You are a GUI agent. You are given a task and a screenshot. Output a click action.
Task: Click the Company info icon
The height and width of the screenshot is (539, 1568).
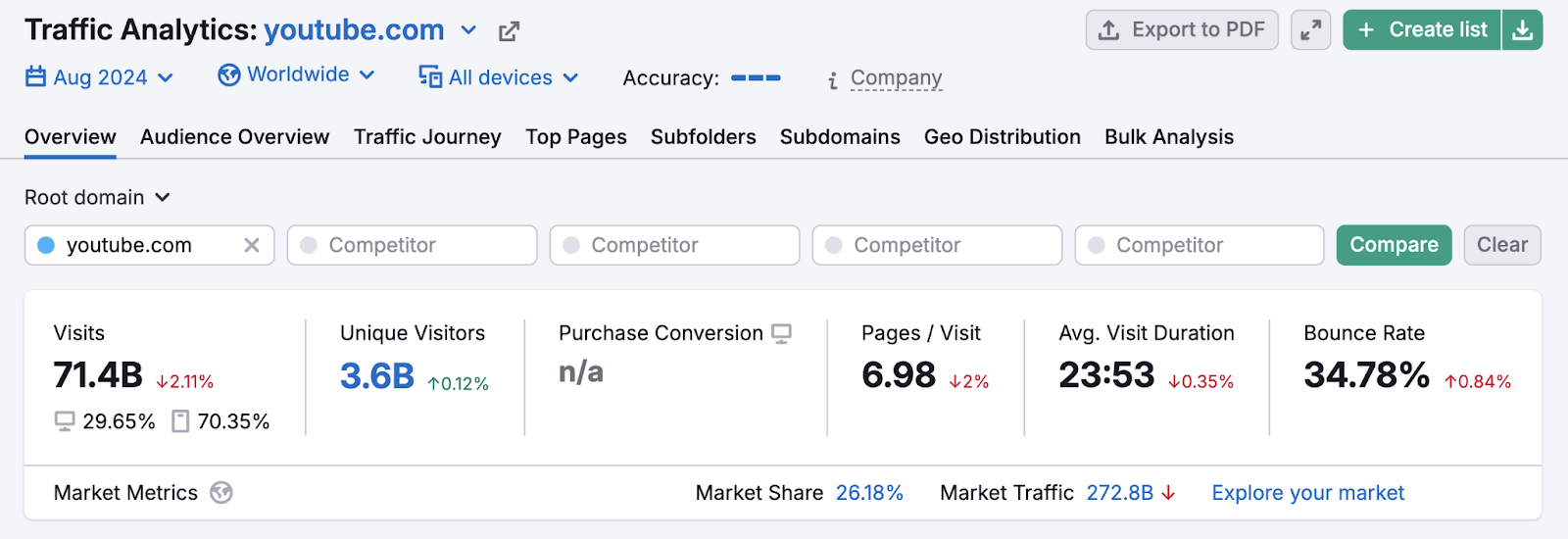(x=833, y=80)
